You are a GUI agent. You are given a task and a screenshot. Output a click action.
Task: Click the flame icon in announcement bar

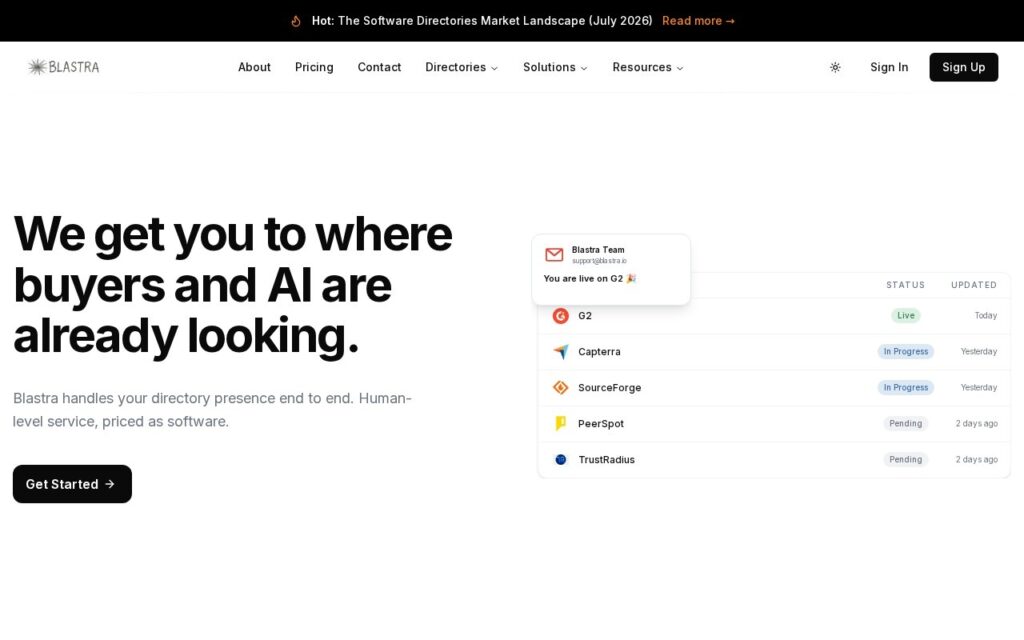pyautogui.click(x=296, y=21)
